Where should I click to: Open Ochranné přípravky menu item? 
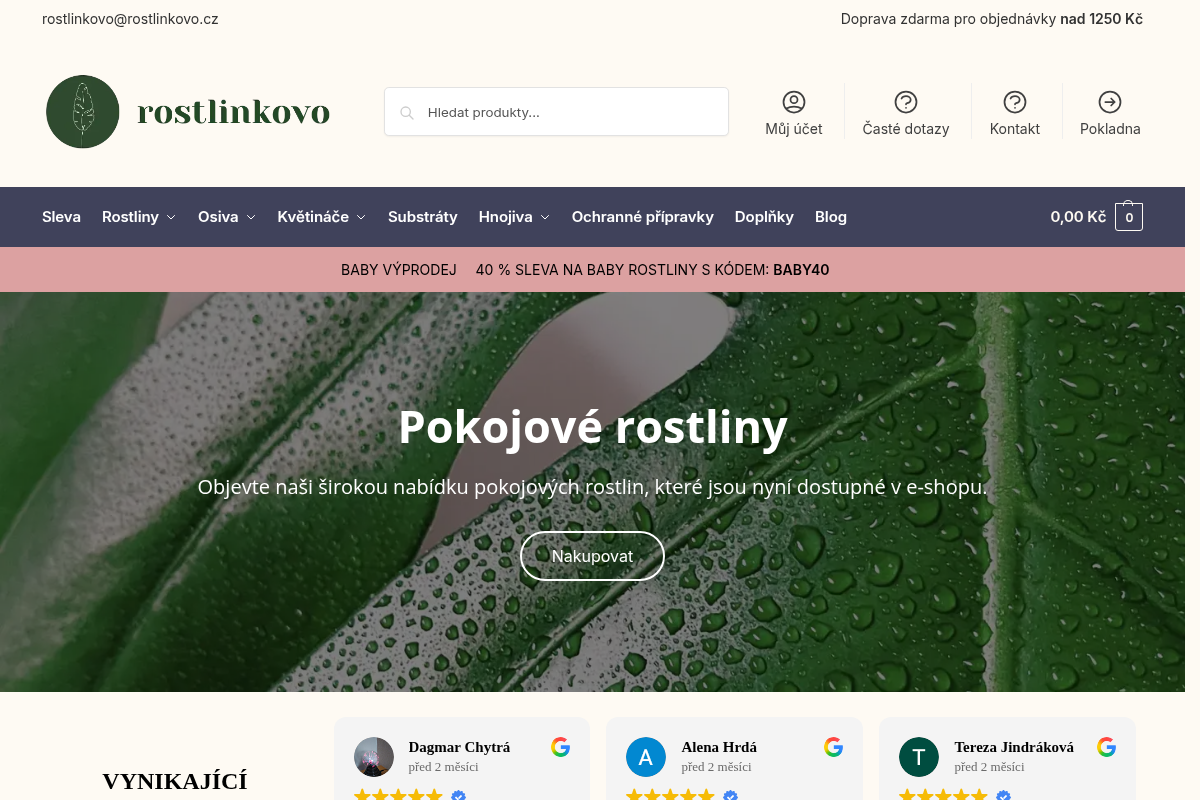(x=643, y=217)
